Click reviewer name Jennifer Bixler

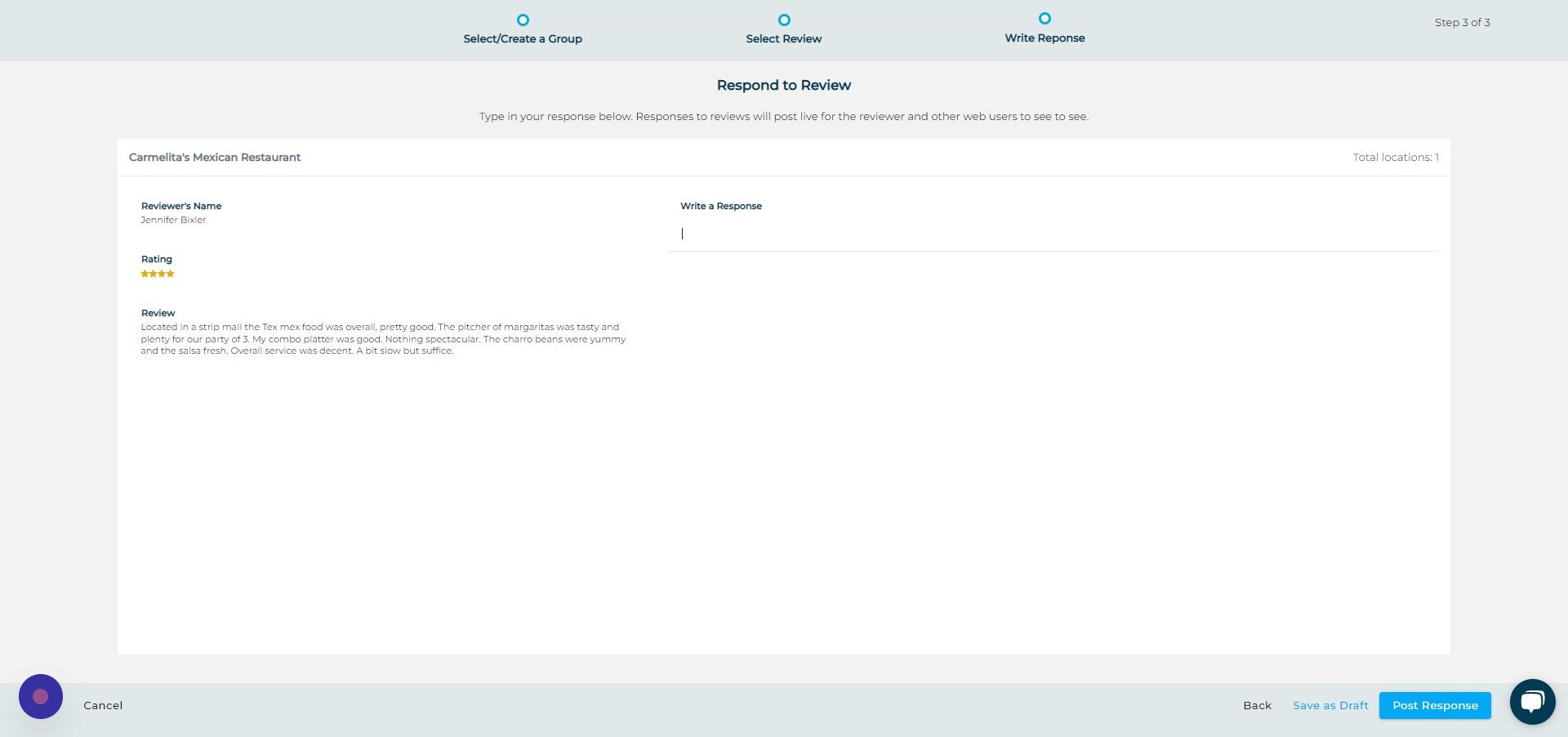click(x=173, y=220)
